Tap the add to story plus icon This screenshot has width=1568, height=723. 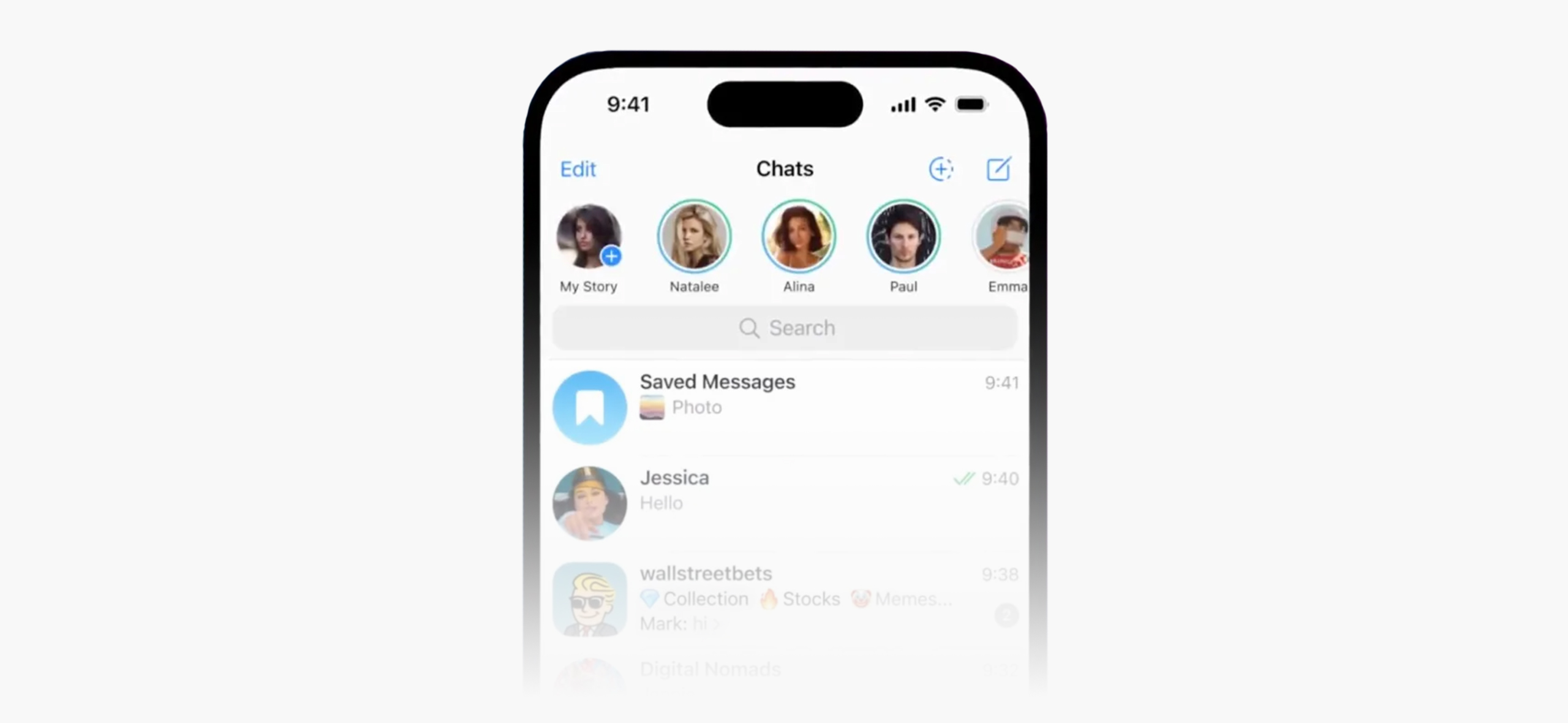[x=612, y=258]
